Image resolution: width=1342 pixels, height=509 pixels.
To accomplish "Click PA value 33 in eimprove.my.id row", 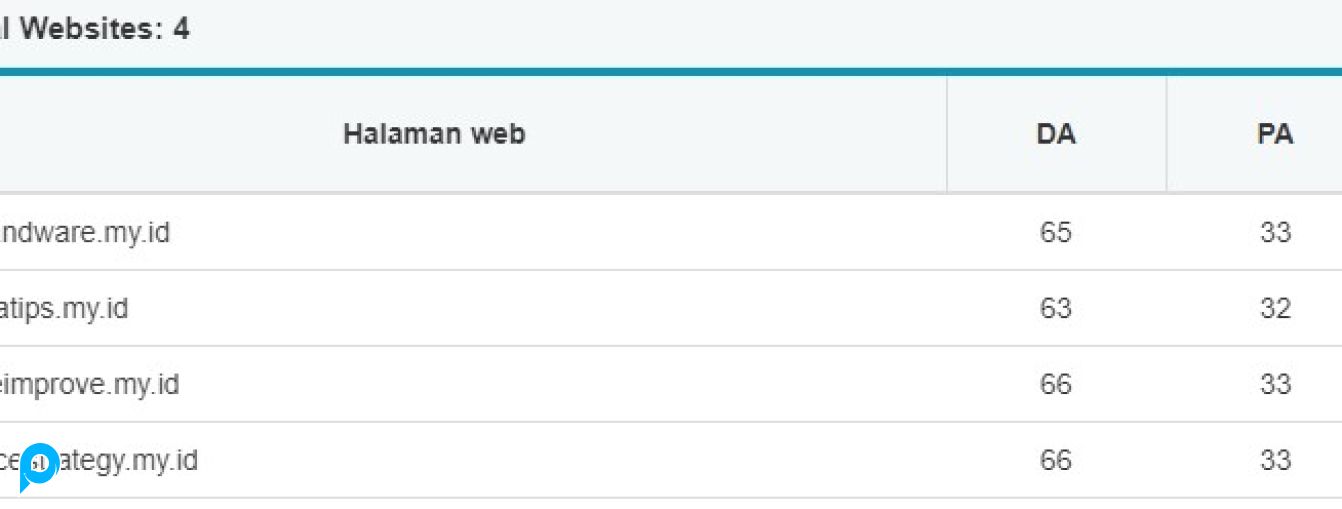I will 1275,384.
